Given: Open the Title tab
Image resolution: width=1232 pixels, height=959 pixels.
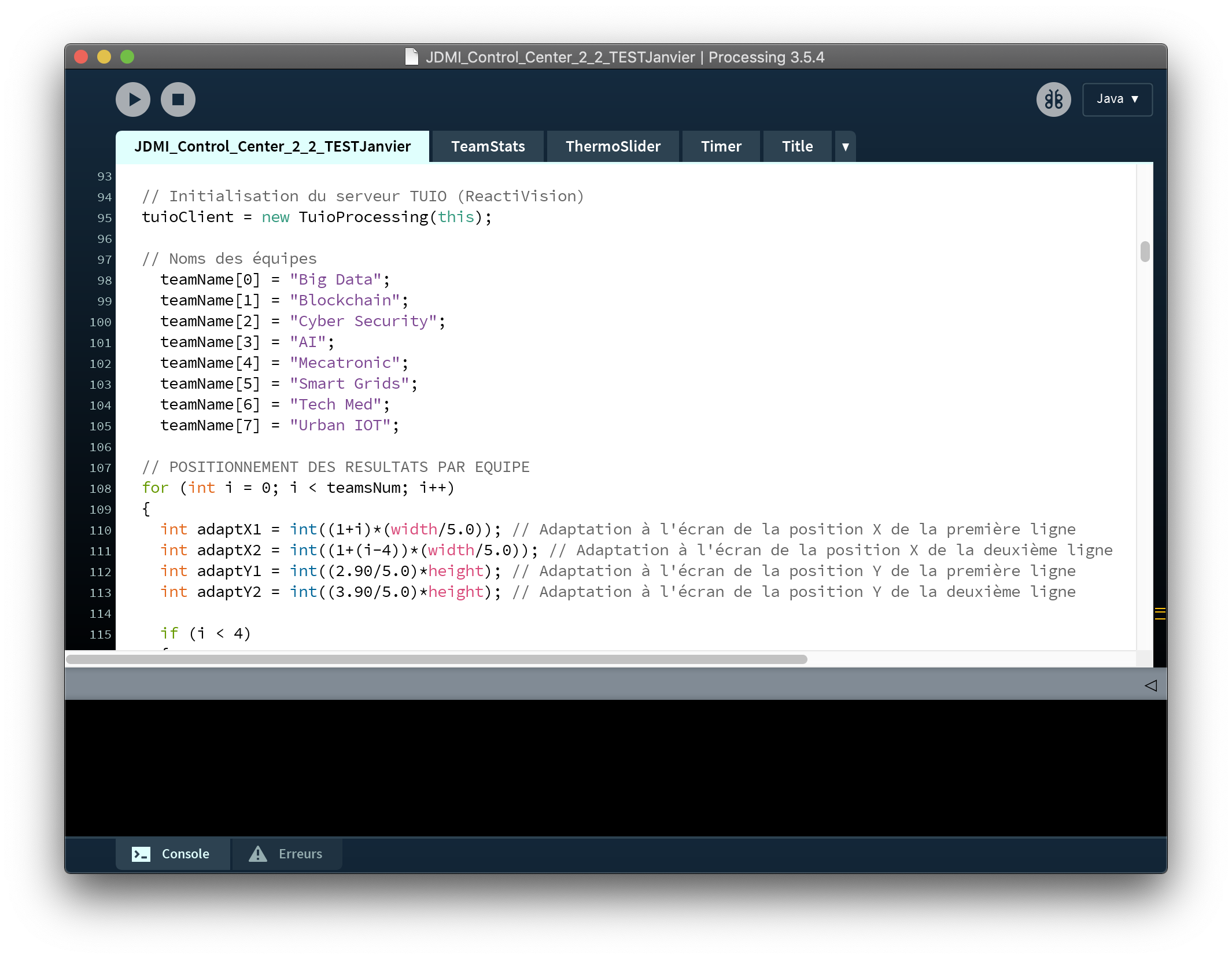Looking at the screenshot, I should tap(797, 147).
